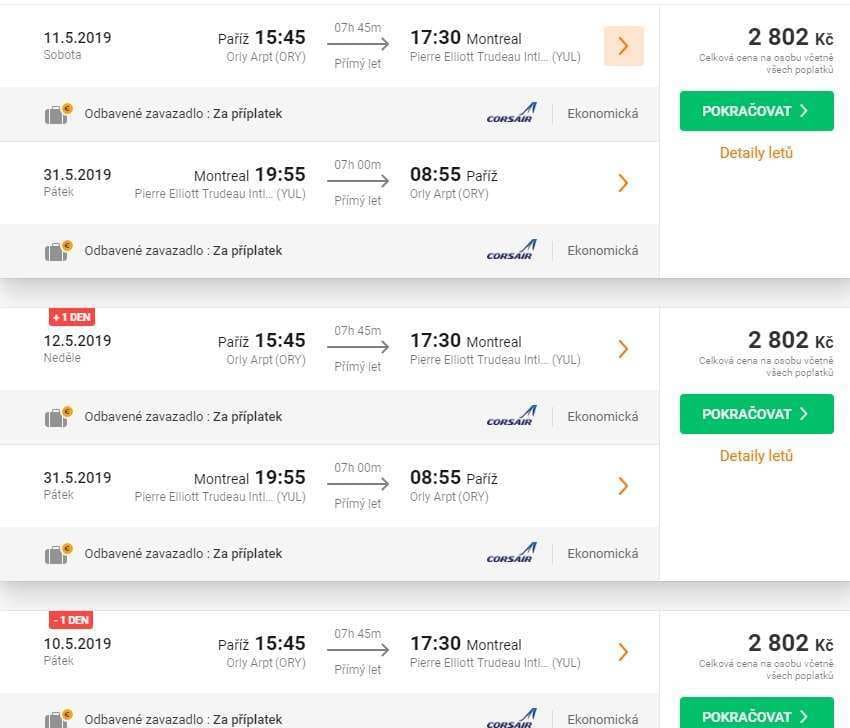Click luggage icon under 12.5.2019 flight
Screen dimensions: 850x728
59,417
